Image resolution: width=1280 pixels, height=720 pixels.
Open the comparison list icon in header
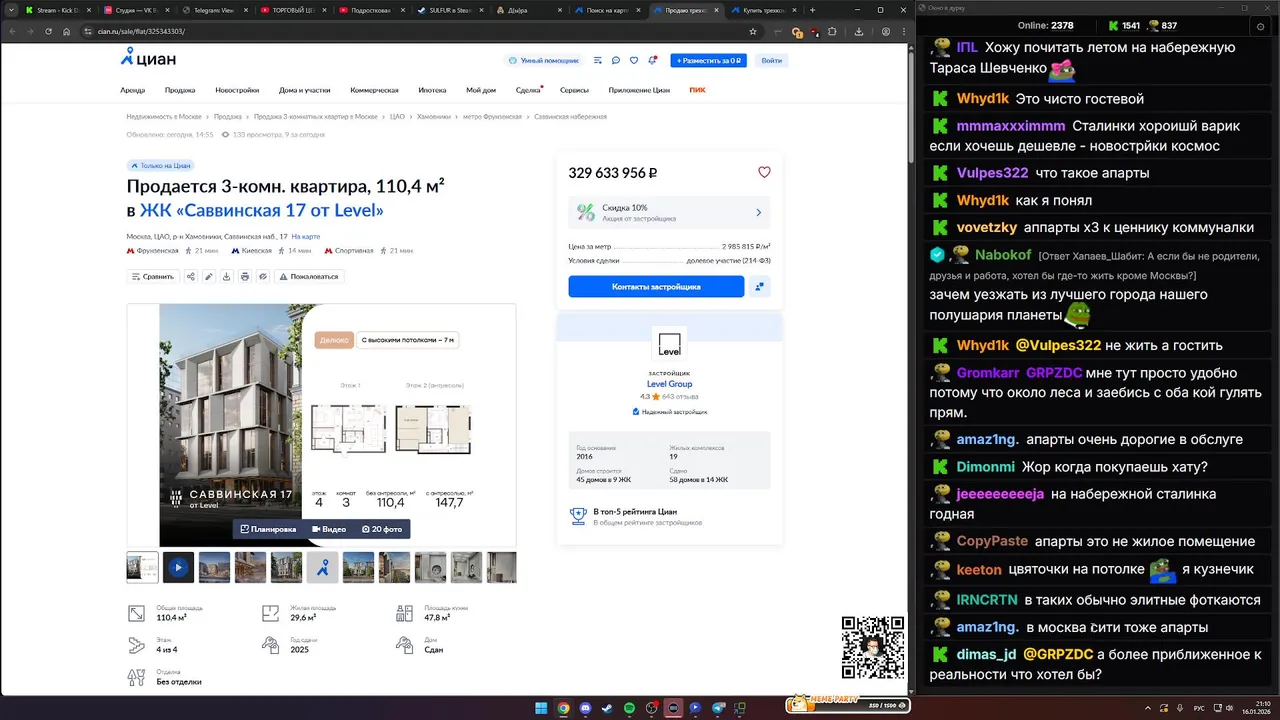[x=598, y=60]
